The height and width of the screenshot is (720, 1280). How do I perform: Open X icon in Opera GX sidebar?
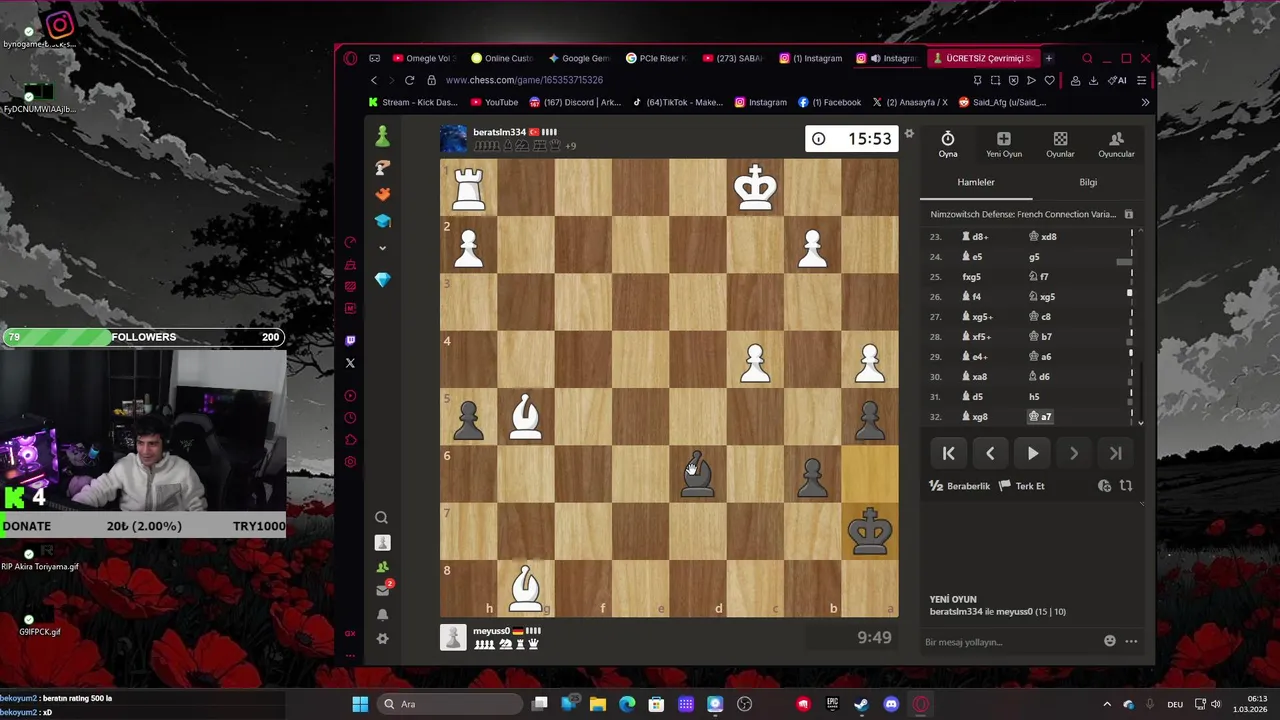[x=350, y=363]
